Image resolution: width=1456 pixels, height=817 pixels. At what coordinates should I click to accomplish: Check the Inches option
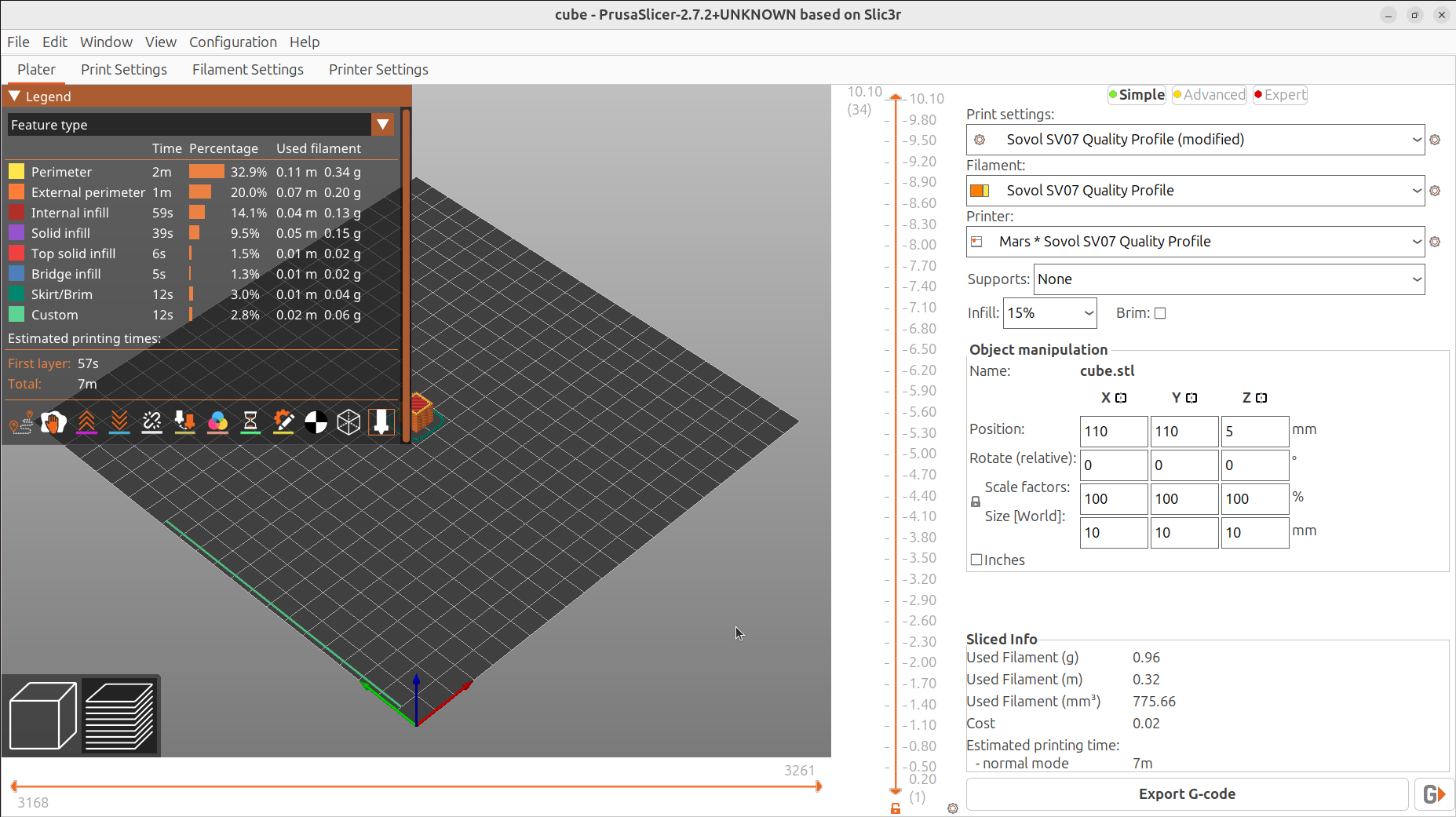click(x=976, y=560)
